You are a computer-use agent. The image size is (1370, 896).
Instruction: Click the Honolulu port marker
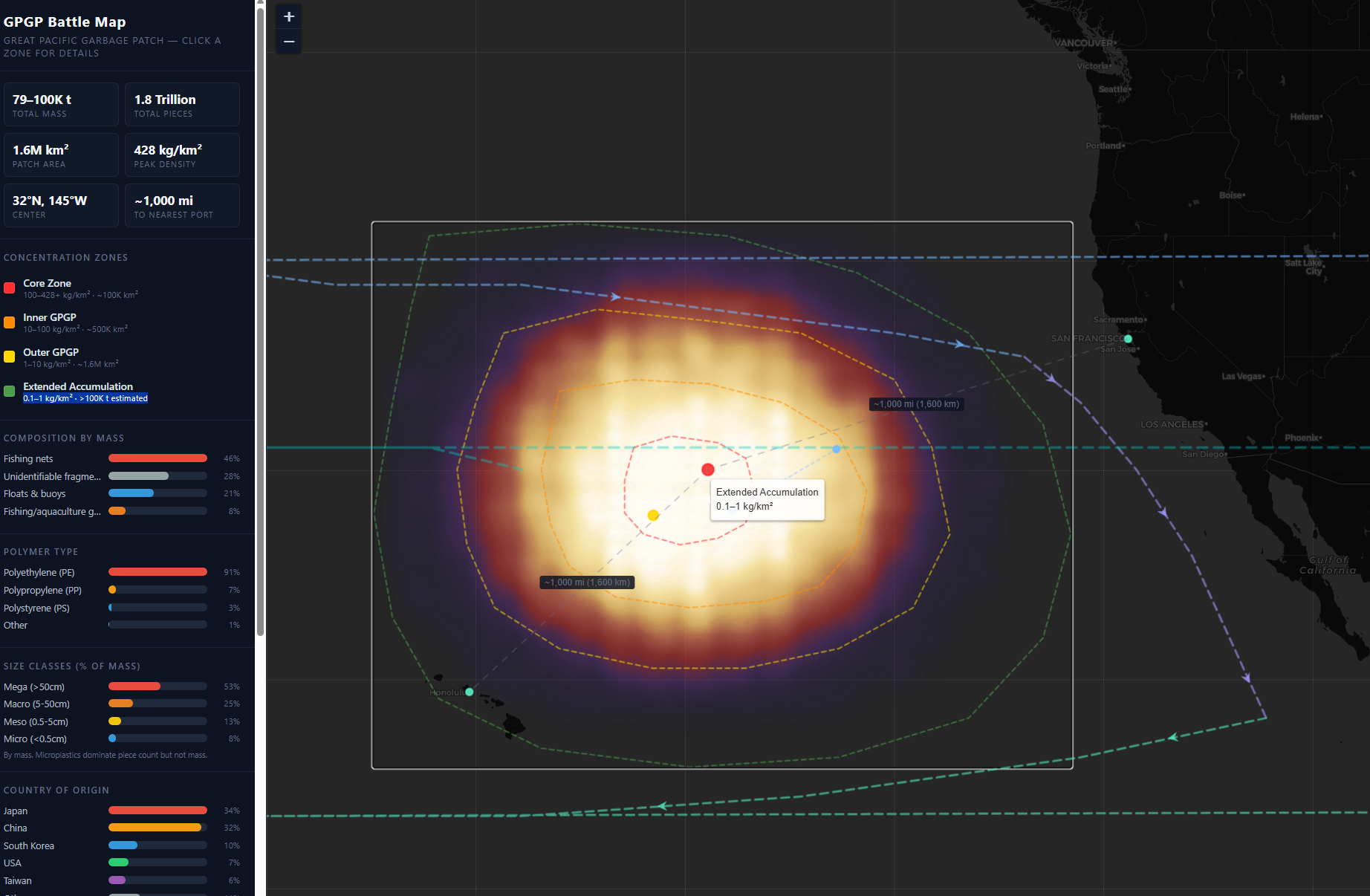pos(470,692)
